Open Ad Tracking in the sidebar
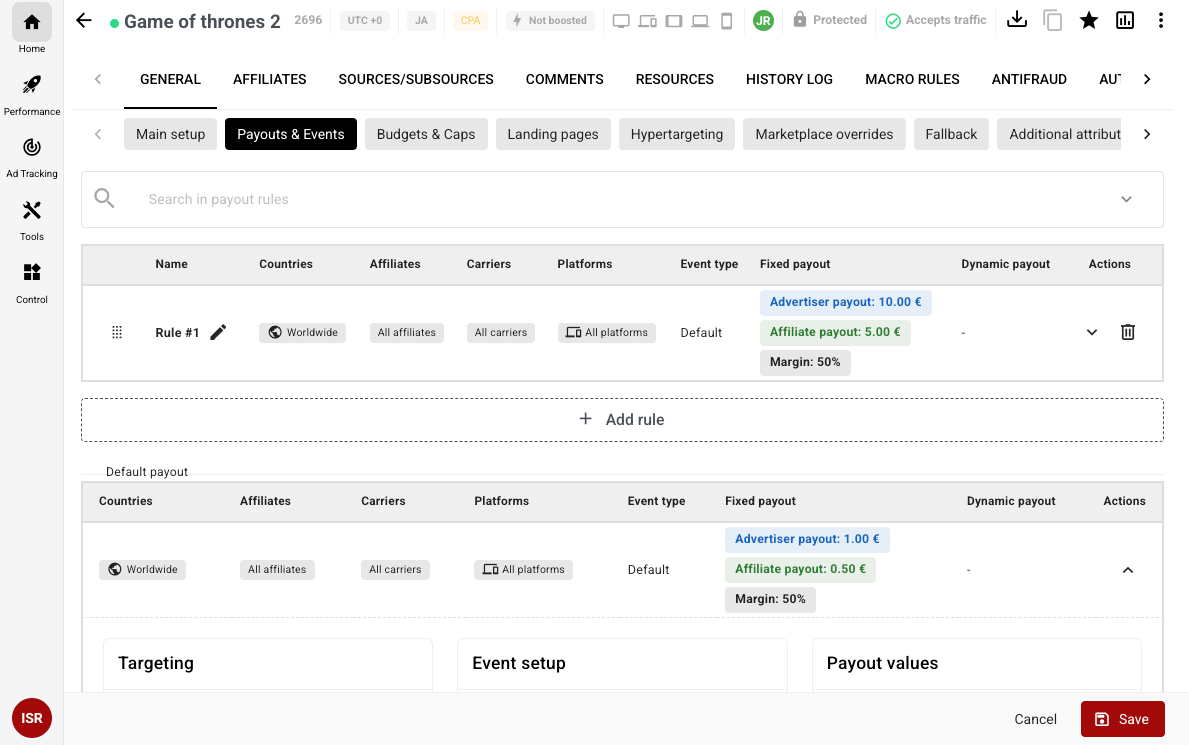The width and height of the screenshot is (1189, 745). click(32, 156)
